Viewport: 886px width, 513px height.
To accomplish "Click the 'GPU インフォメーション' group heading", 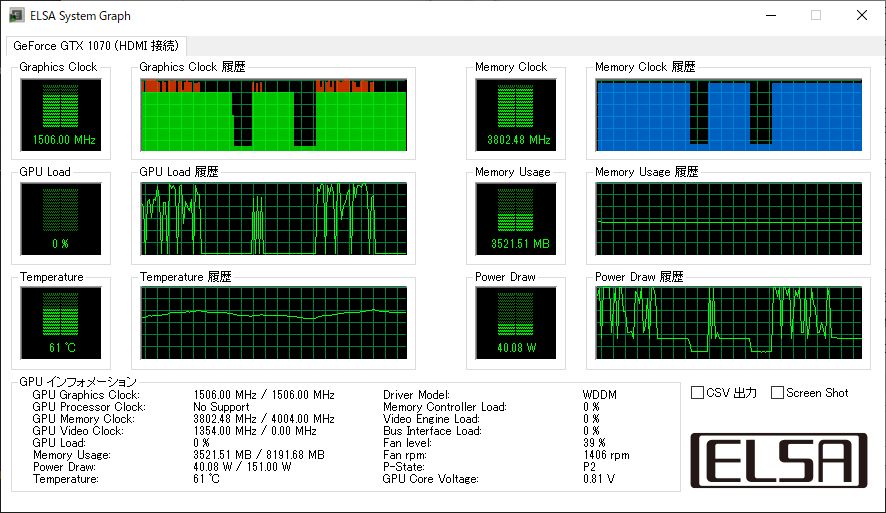I will click(x=78, y=382).
